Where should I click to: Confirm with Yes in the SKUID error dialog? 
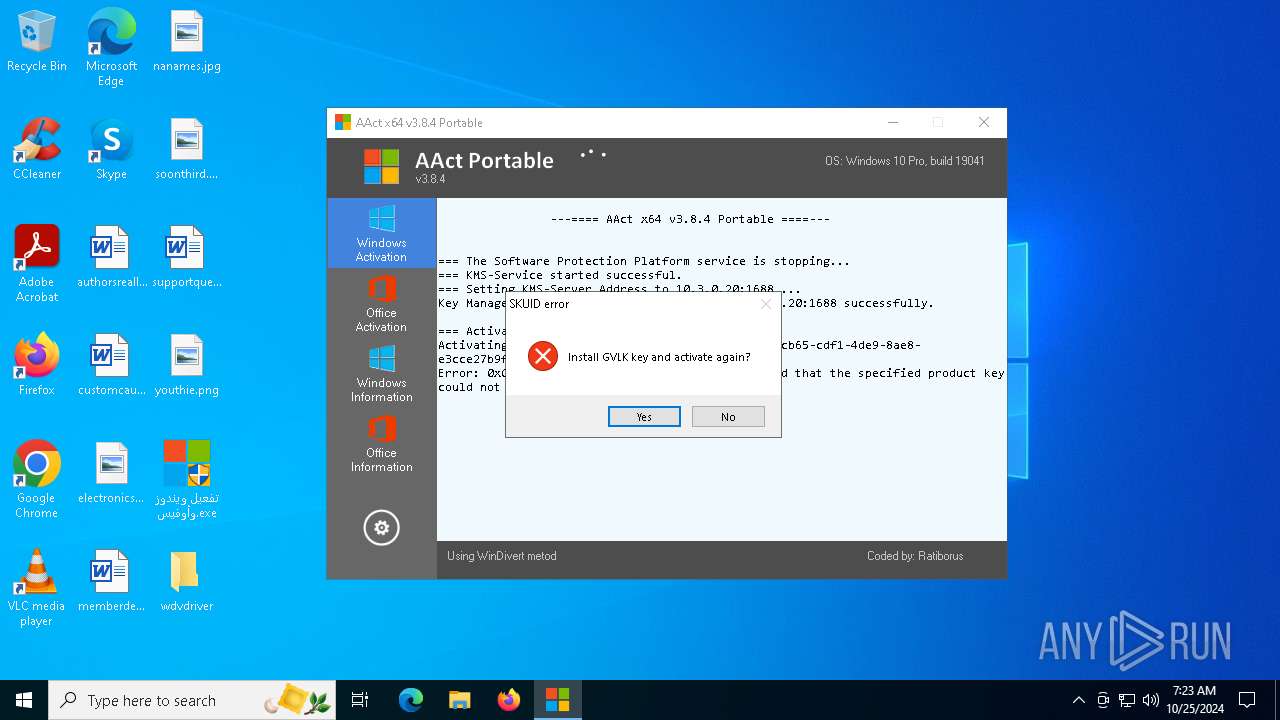(644, 417)
